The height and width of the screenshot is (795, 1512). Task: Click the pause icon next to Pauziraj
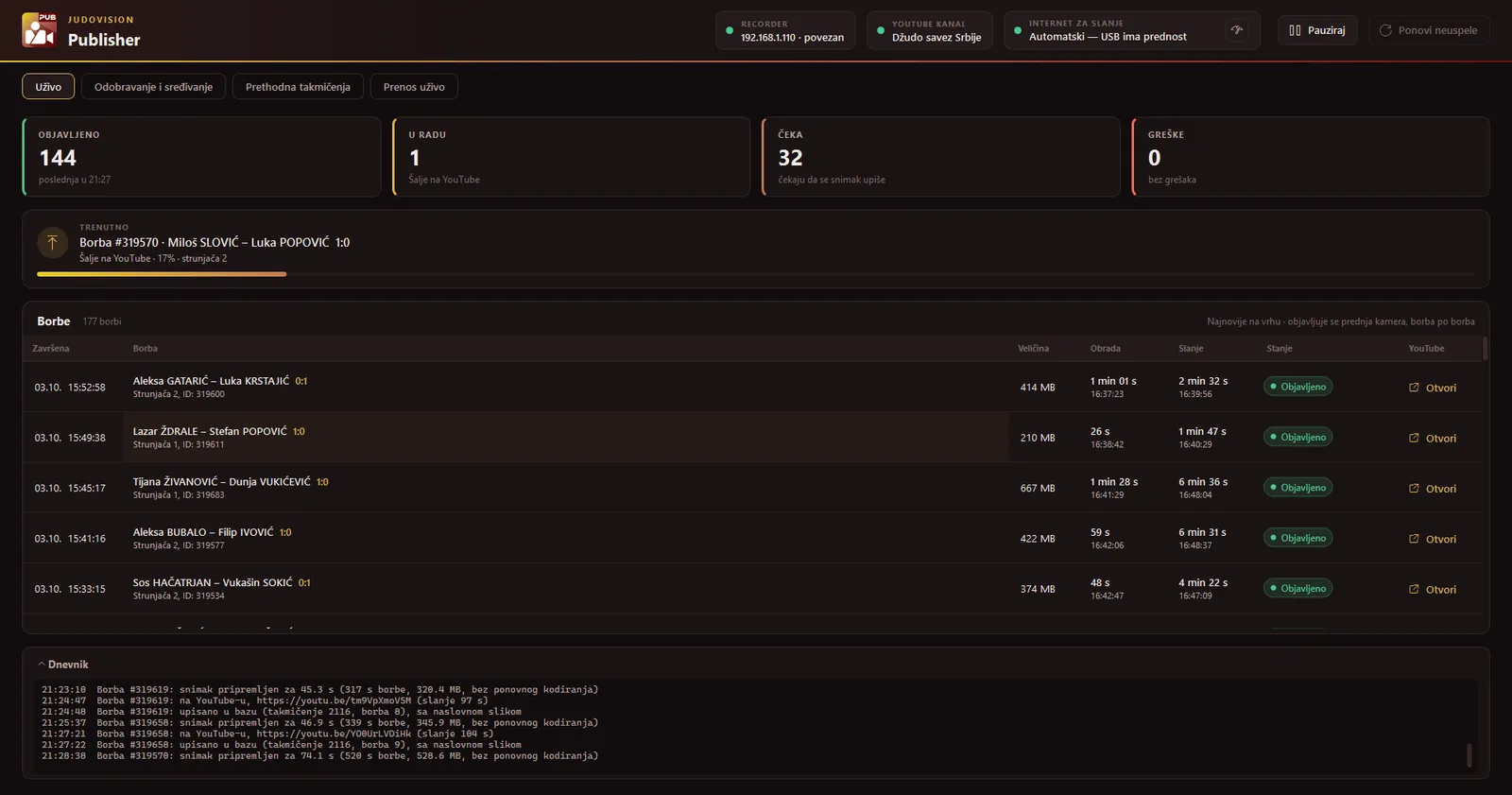tap(1295, 30)
